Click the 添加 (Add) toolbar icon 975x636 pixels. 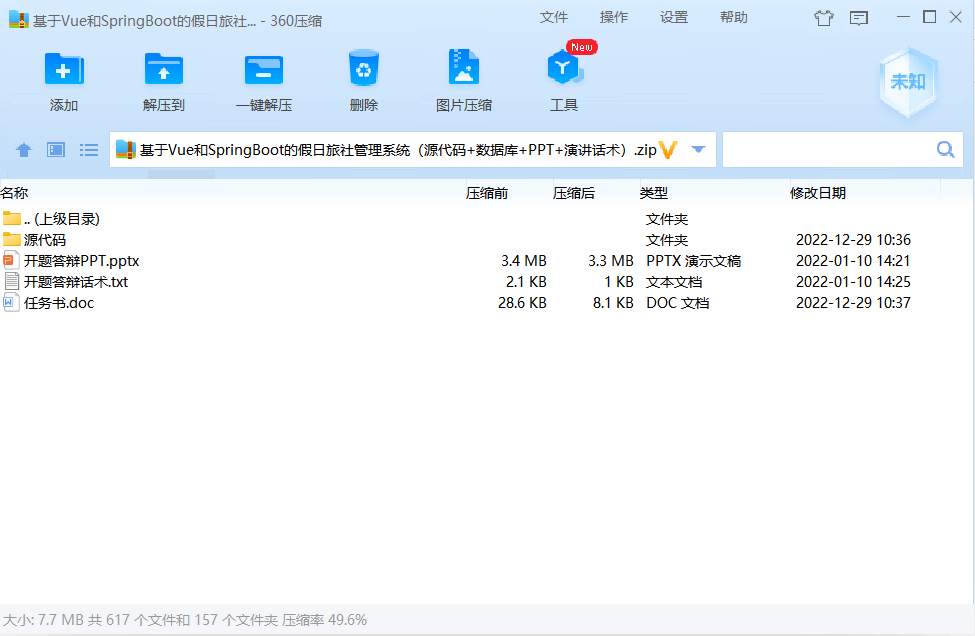[x=64, y=69]
